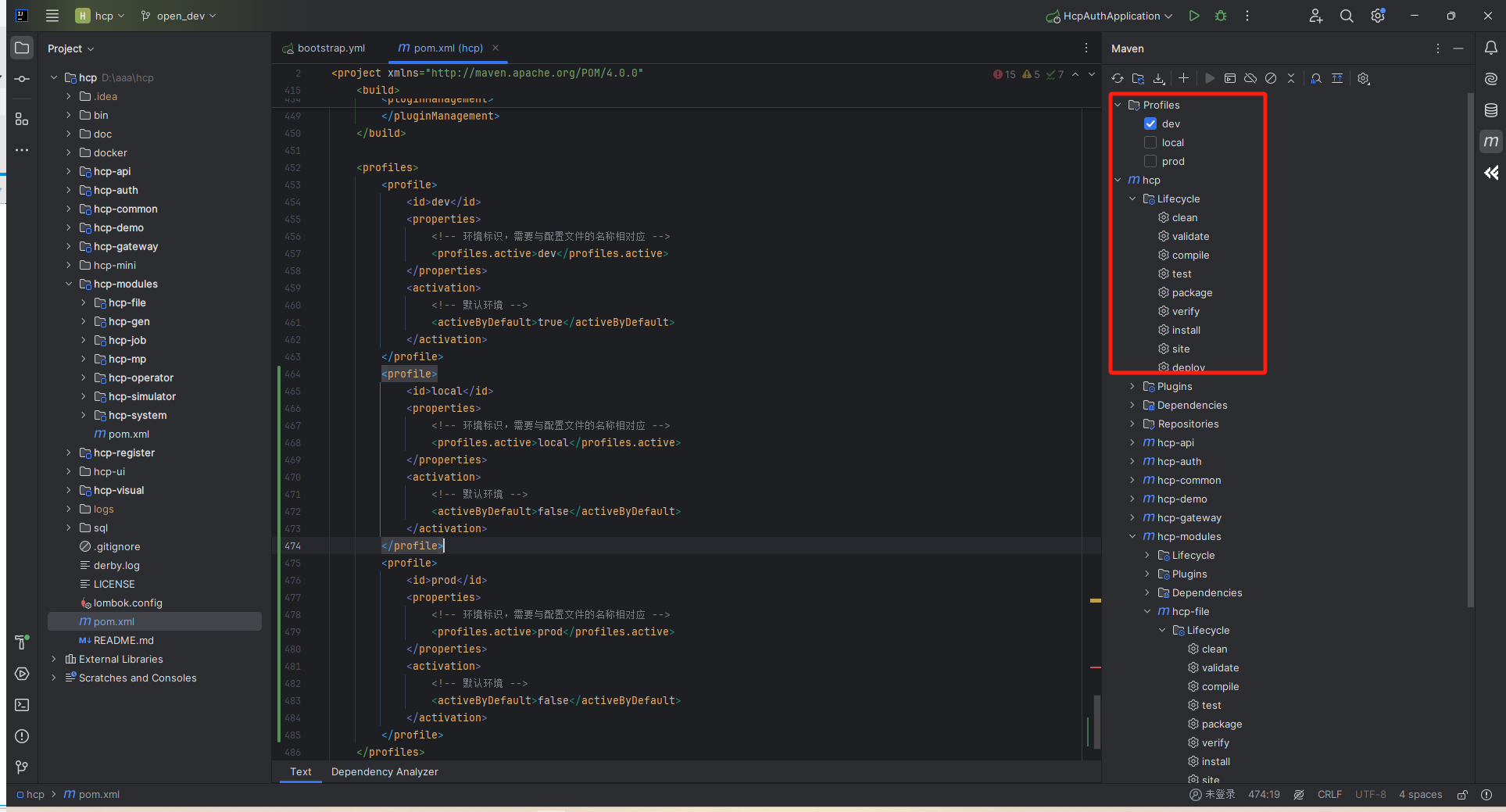Collapse all nodes in the Maven tree
Screen dimensions: 1506x812
1291,78
